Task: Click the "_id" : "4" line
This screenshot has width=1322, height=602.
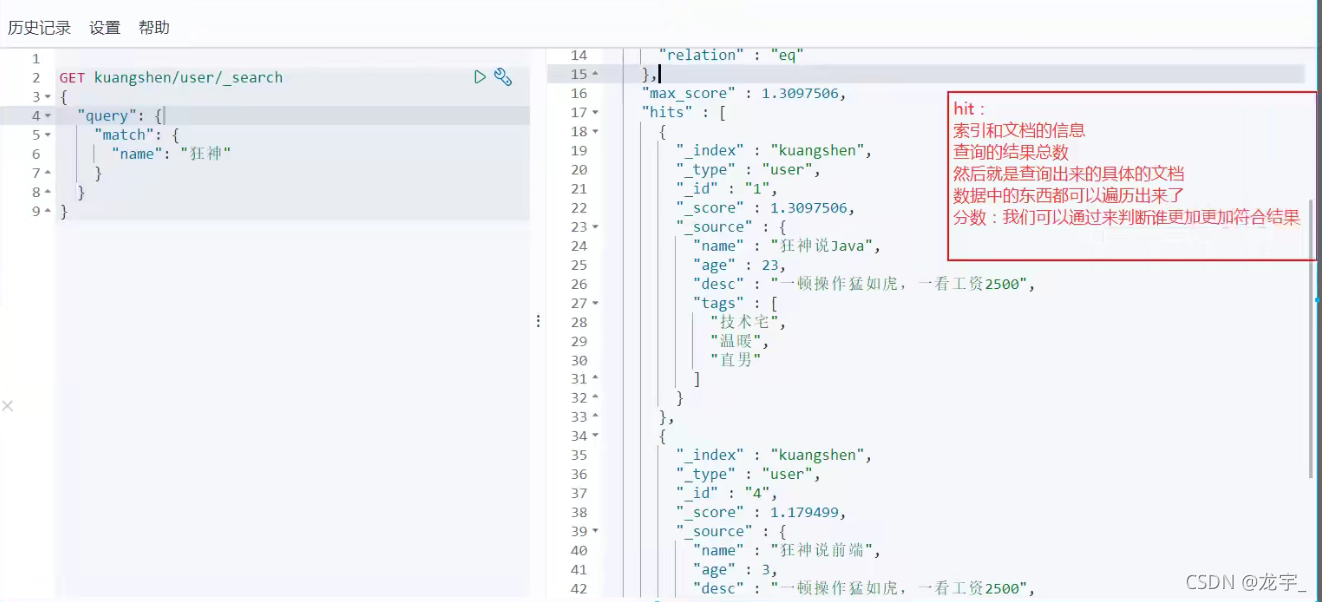Action: pos(727,493)
